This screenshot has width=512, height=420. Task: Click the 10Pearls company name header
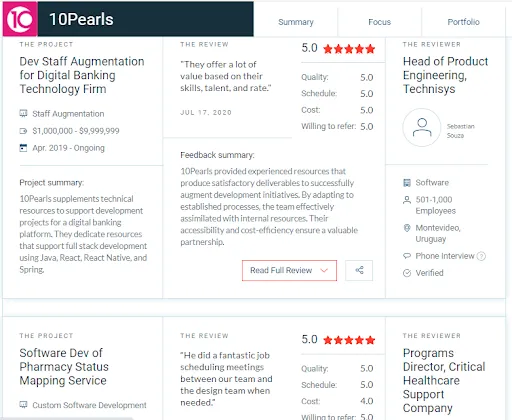click(x=81, y=19)
